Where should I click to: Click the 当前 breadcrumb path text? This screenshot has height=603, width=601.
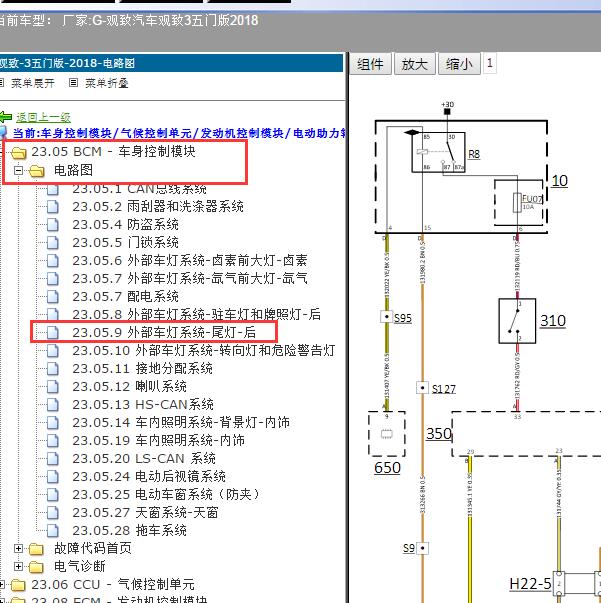179,133
